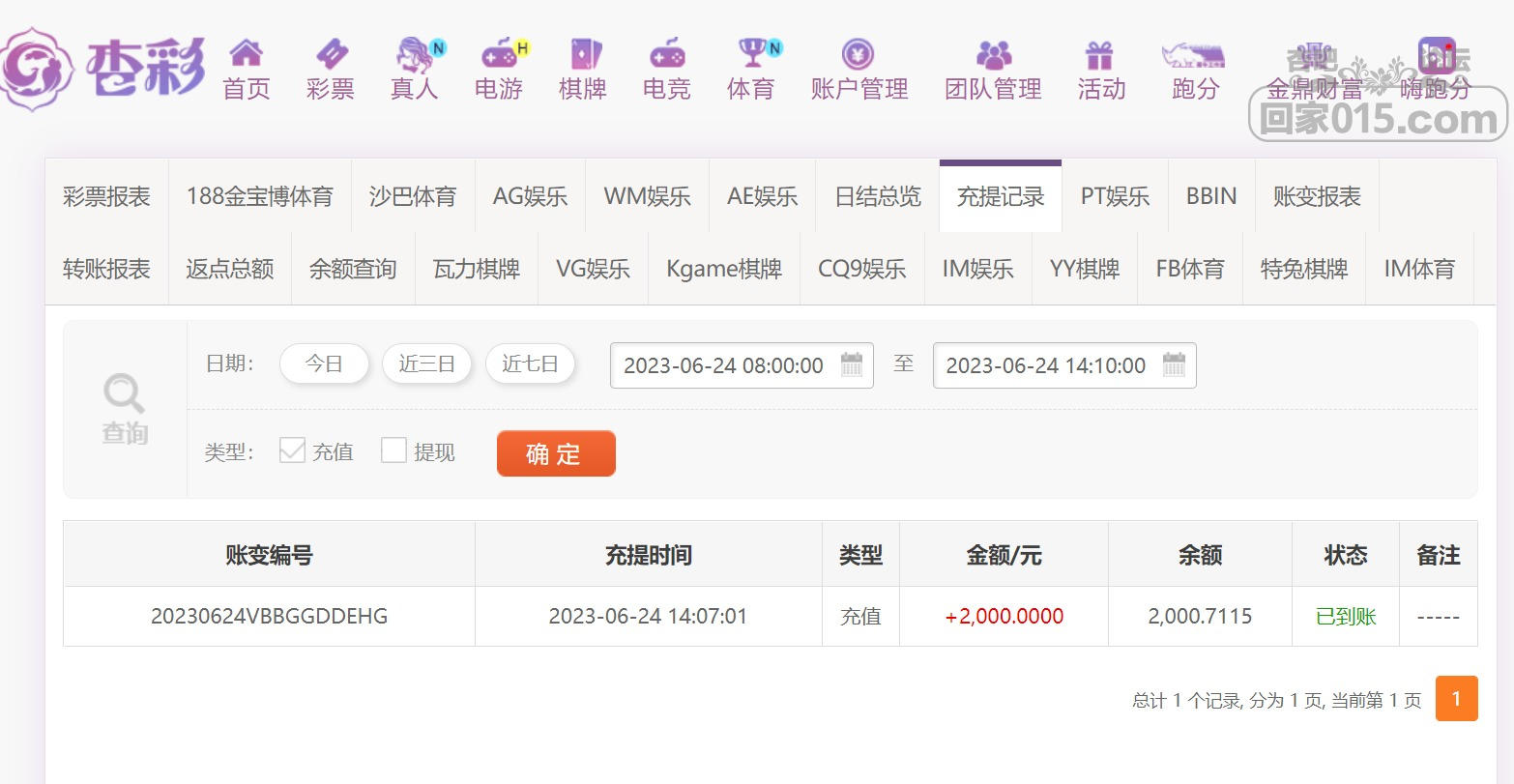
Task: Click the orange 确定 button
Action: click(x=556, y=453)
